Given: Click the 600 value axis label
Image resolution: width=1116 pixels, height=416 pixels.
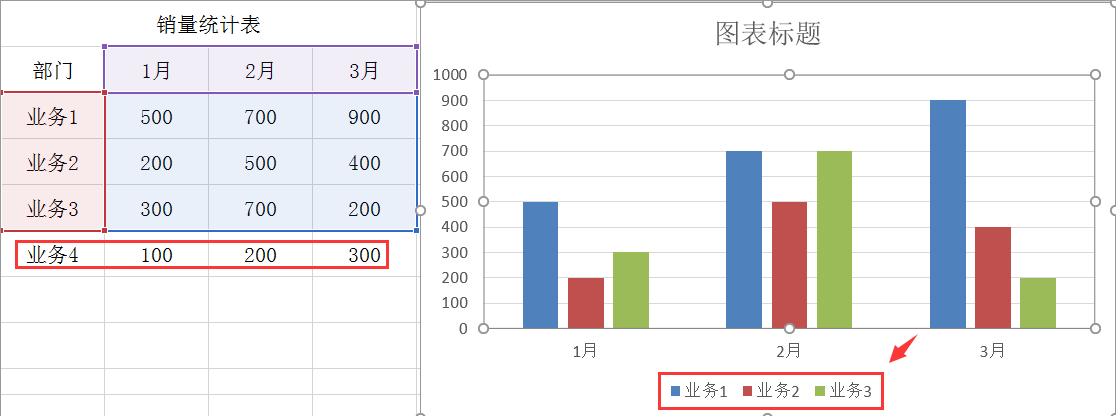Looking at the screenshot, I should pyautogui.click(x=454, y=177).
